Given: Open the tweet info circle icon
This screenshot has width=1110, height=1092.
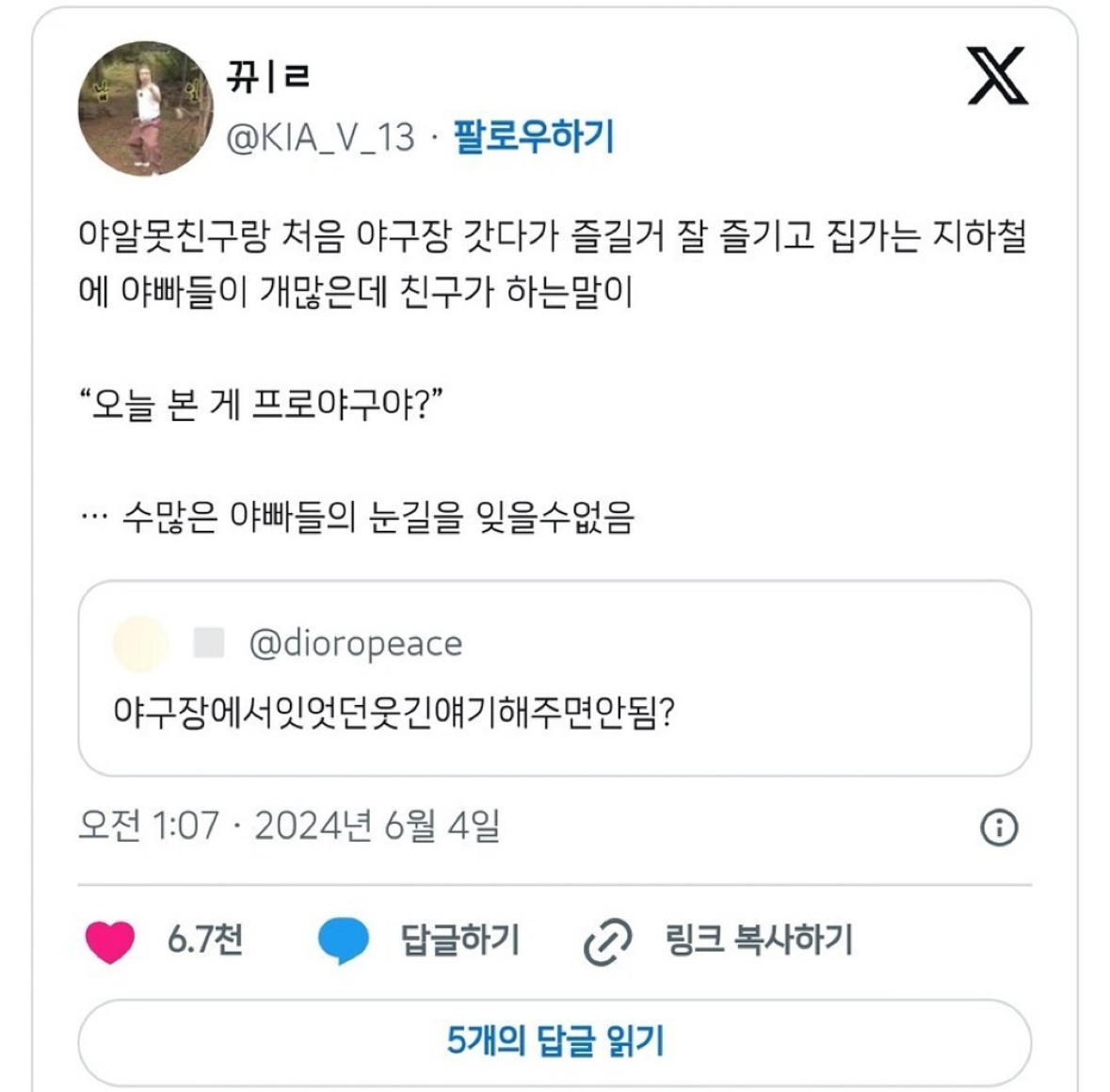Looking at the screenshot, I should pyautogui.click(x=999, y=827).
